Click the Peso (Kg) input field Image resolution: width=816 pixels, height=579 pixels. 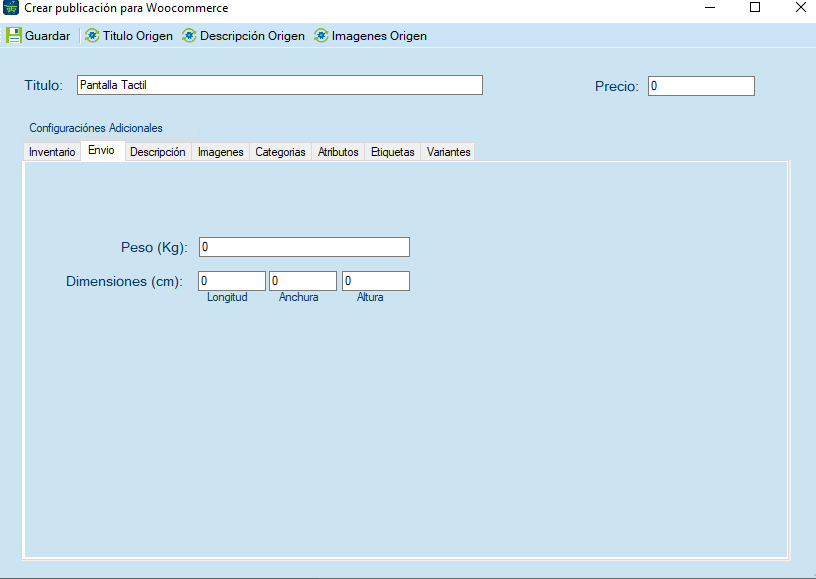click(x=304, y=247)
